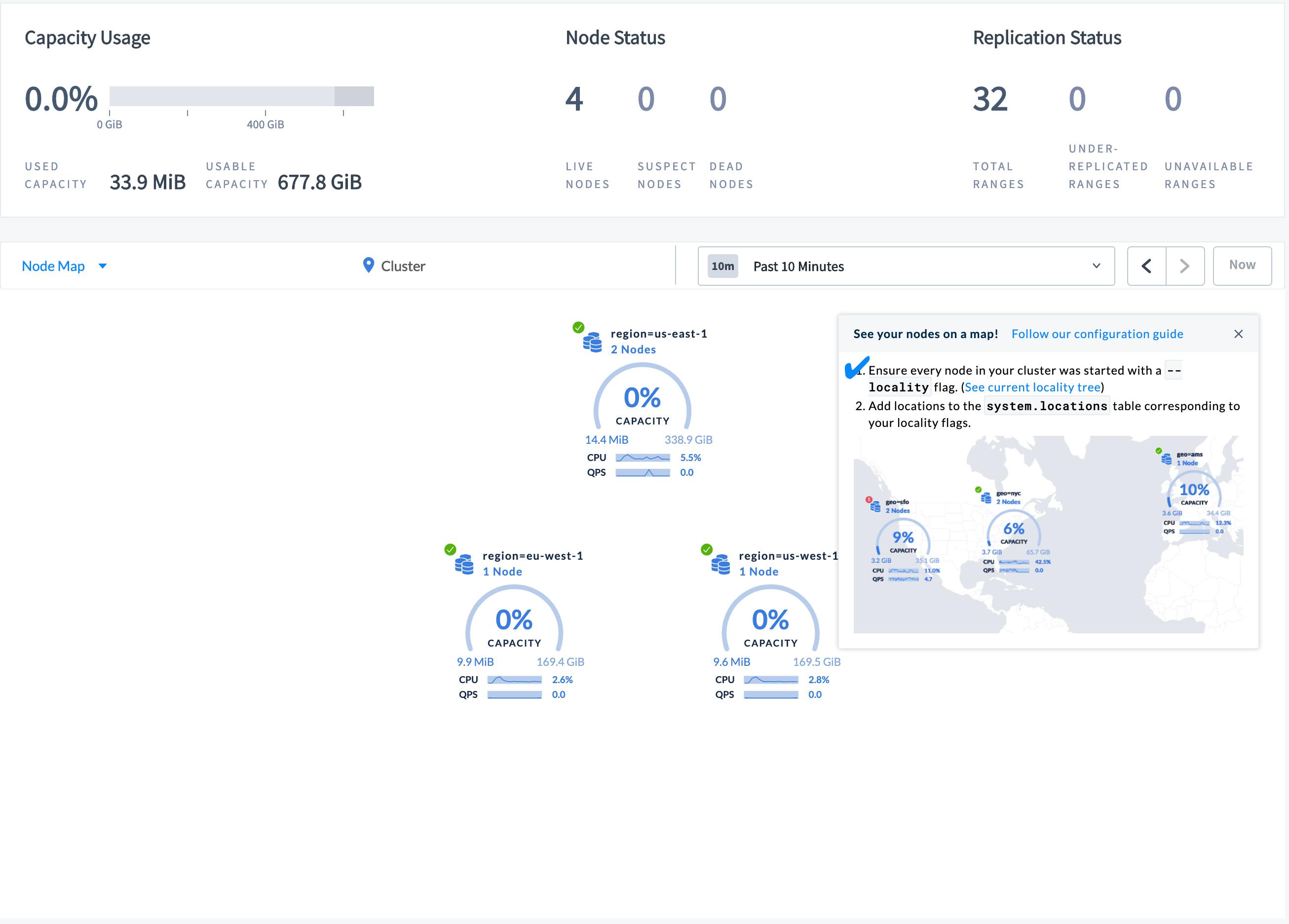Click the 10m time range badge
The height and width of the screenshot is (924, 1289).
722,266
